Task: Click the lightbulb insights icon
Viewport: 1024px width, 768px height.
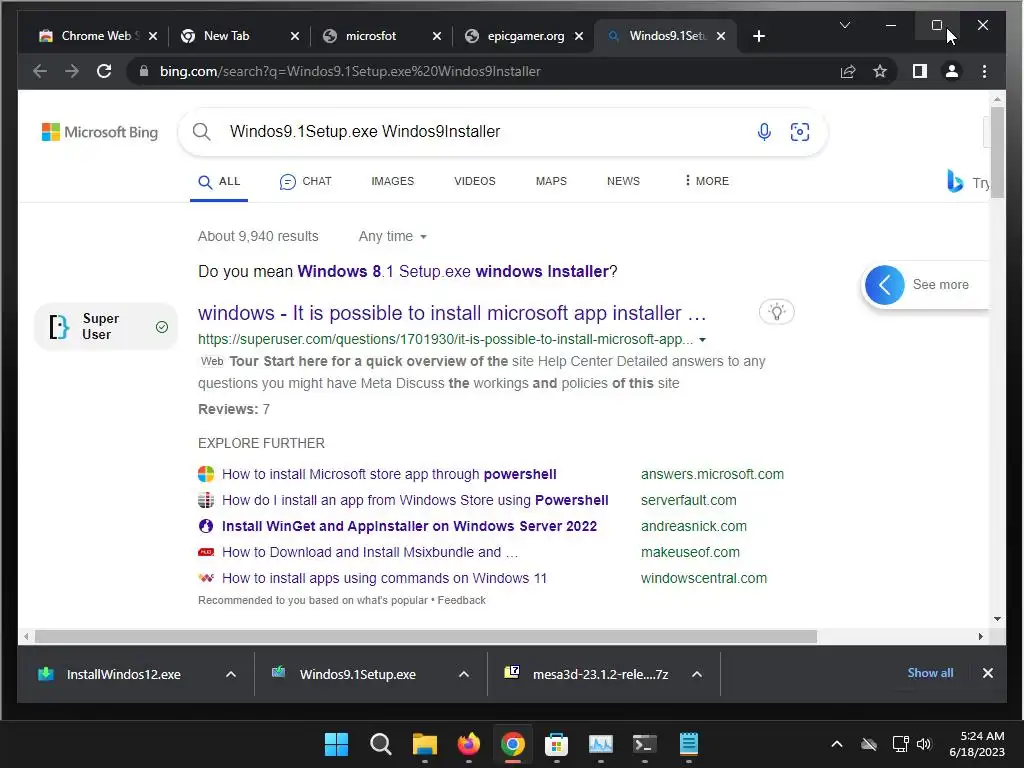Action: tap(776, 312)
